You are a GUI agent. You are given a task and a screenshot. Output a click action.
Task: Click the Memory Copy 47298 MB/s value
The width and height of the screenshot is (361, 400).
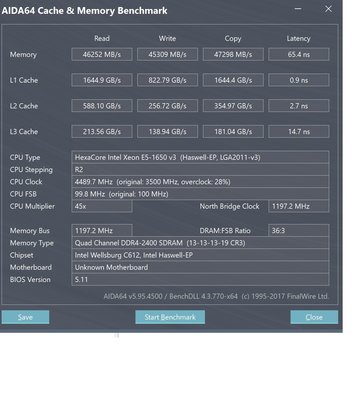(233, 54)
